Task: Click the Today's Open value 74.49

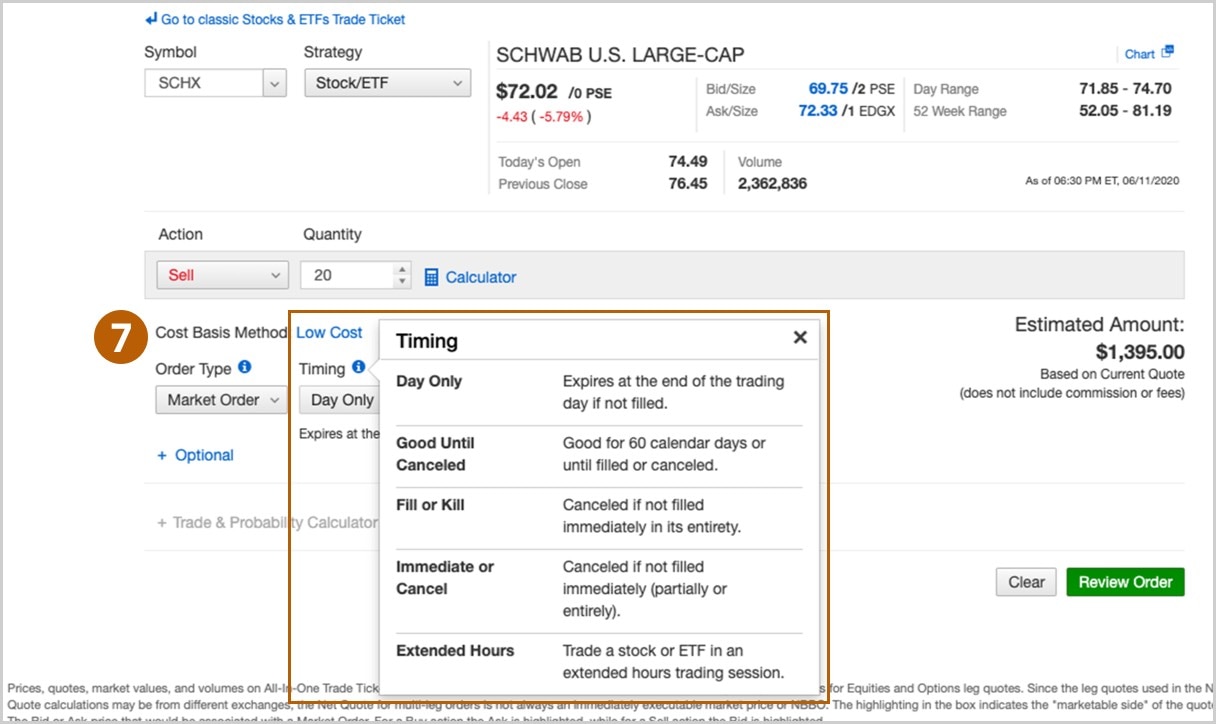Action: (688, 161)
